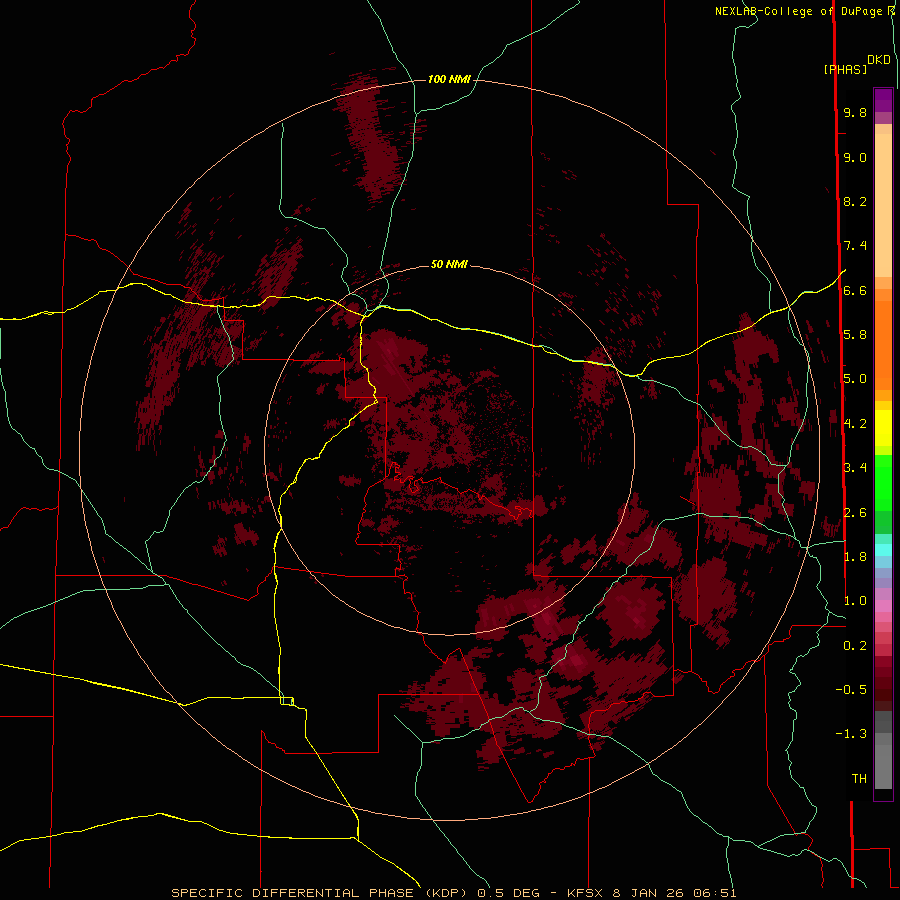
Task: Click the NEXLAB-College of DuPage header text
Action: pyautogui.click(x=798, y=11)
